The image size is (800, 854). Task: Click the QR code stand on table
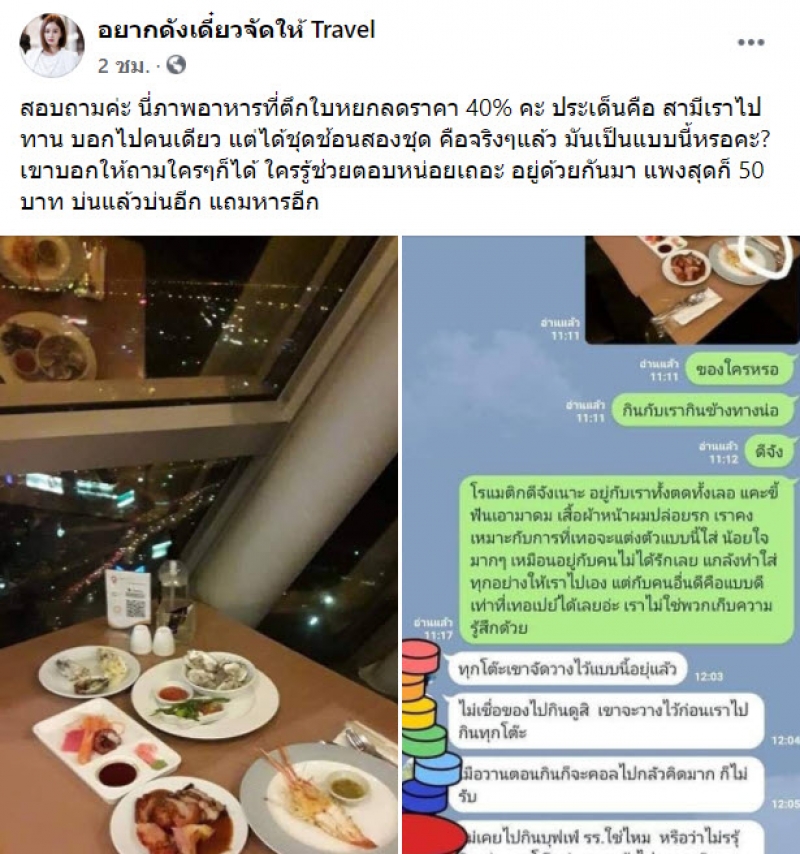coord(129,597)
